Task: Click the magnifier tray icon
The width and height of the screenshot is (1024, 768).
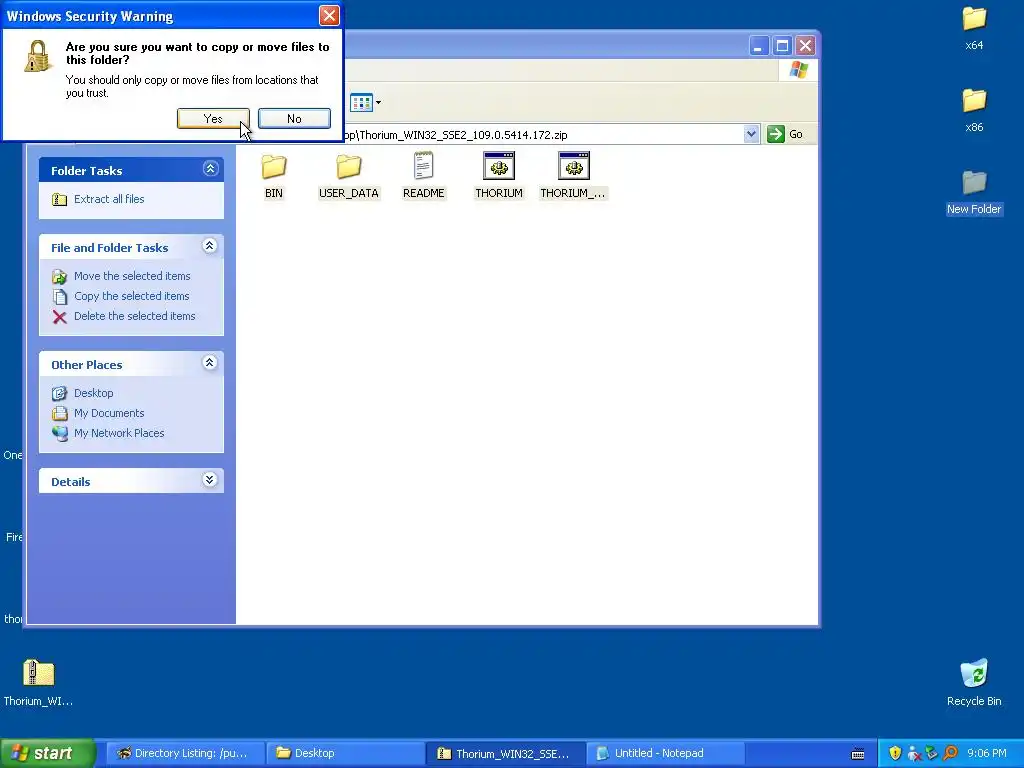Action: (951, 753)
